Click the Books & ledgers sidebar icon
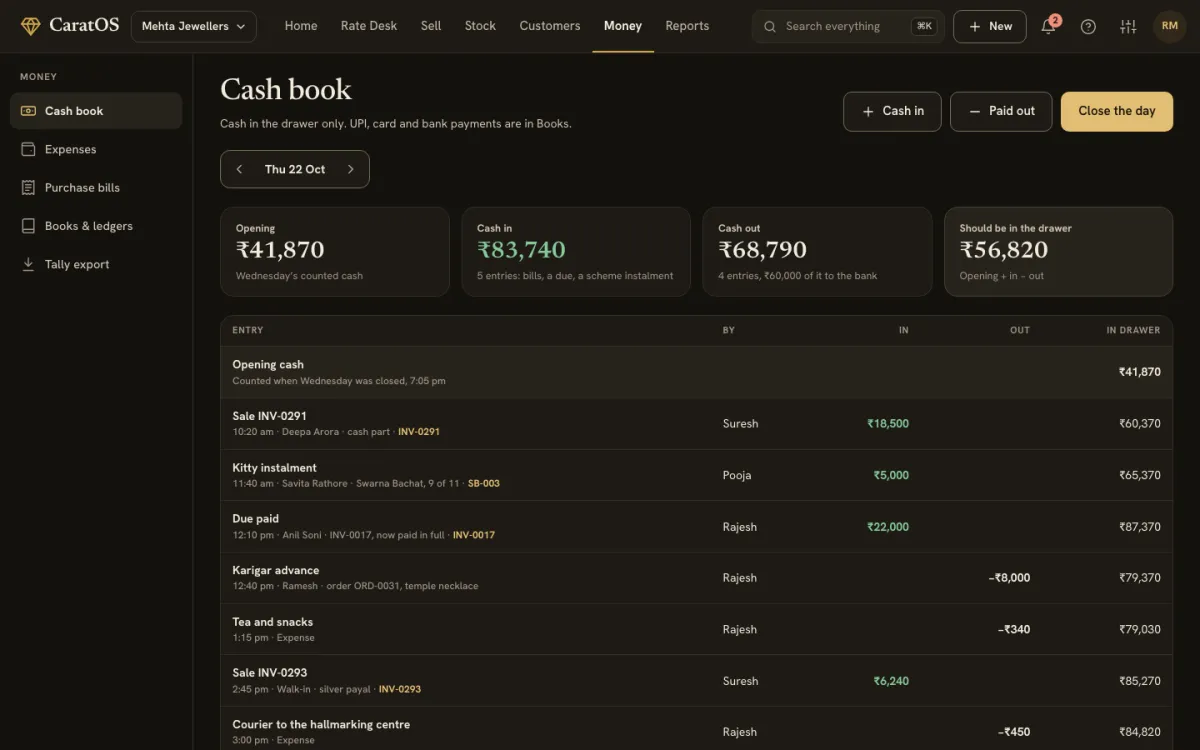The image size is (1200, 750). (28, 226)
